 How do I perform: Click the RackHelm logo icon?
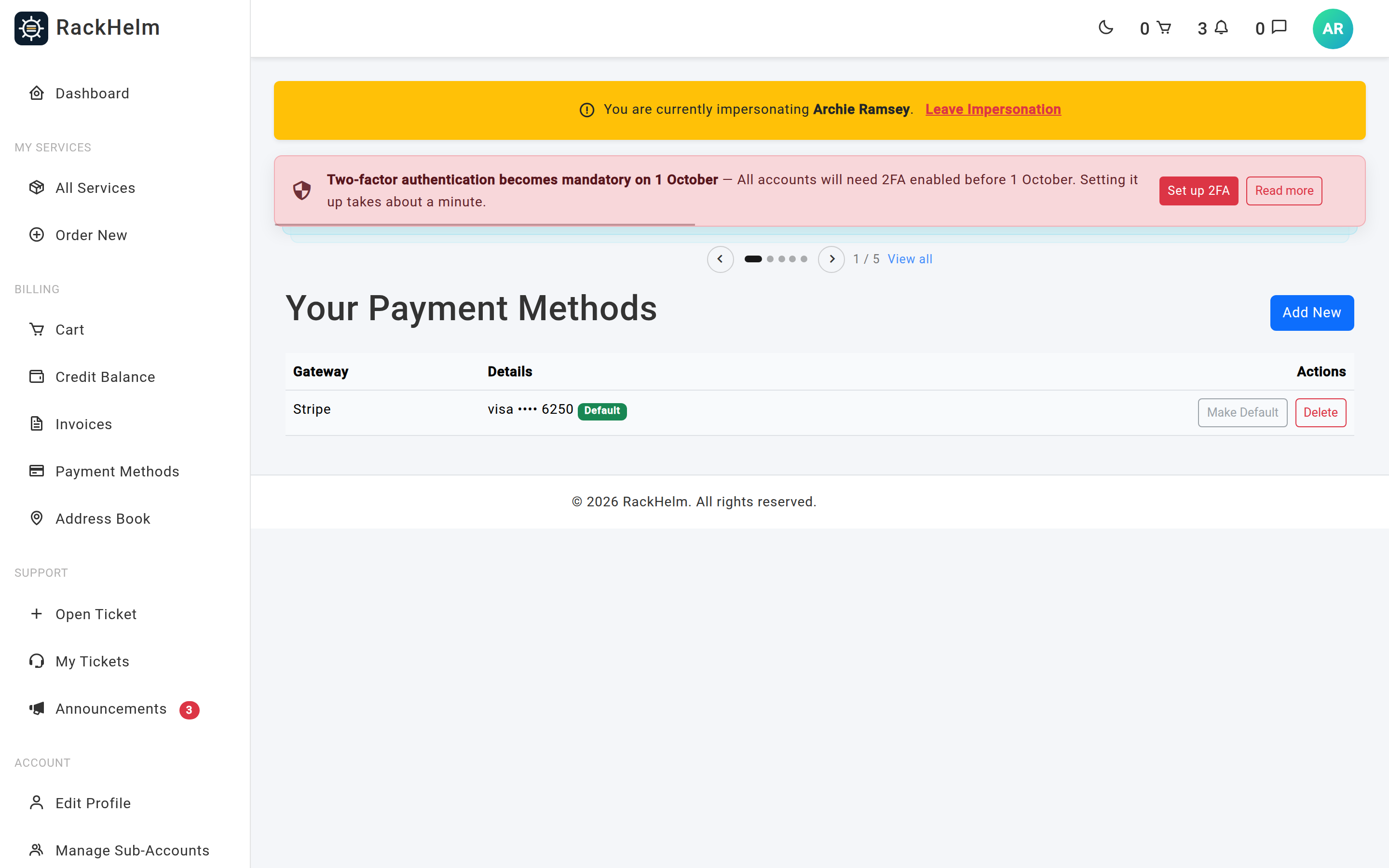click(31, 28)
